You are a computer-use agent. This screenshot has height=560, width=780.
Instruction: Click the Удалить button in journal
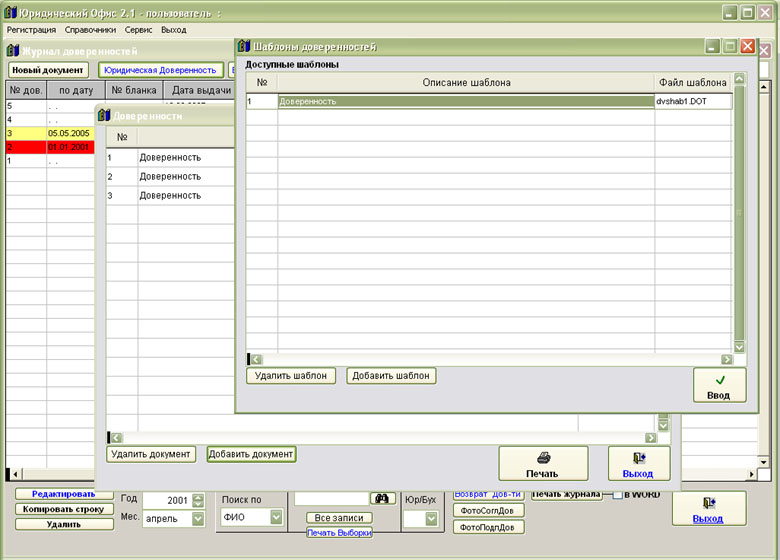pyautogui.click(x=64, y=524)
